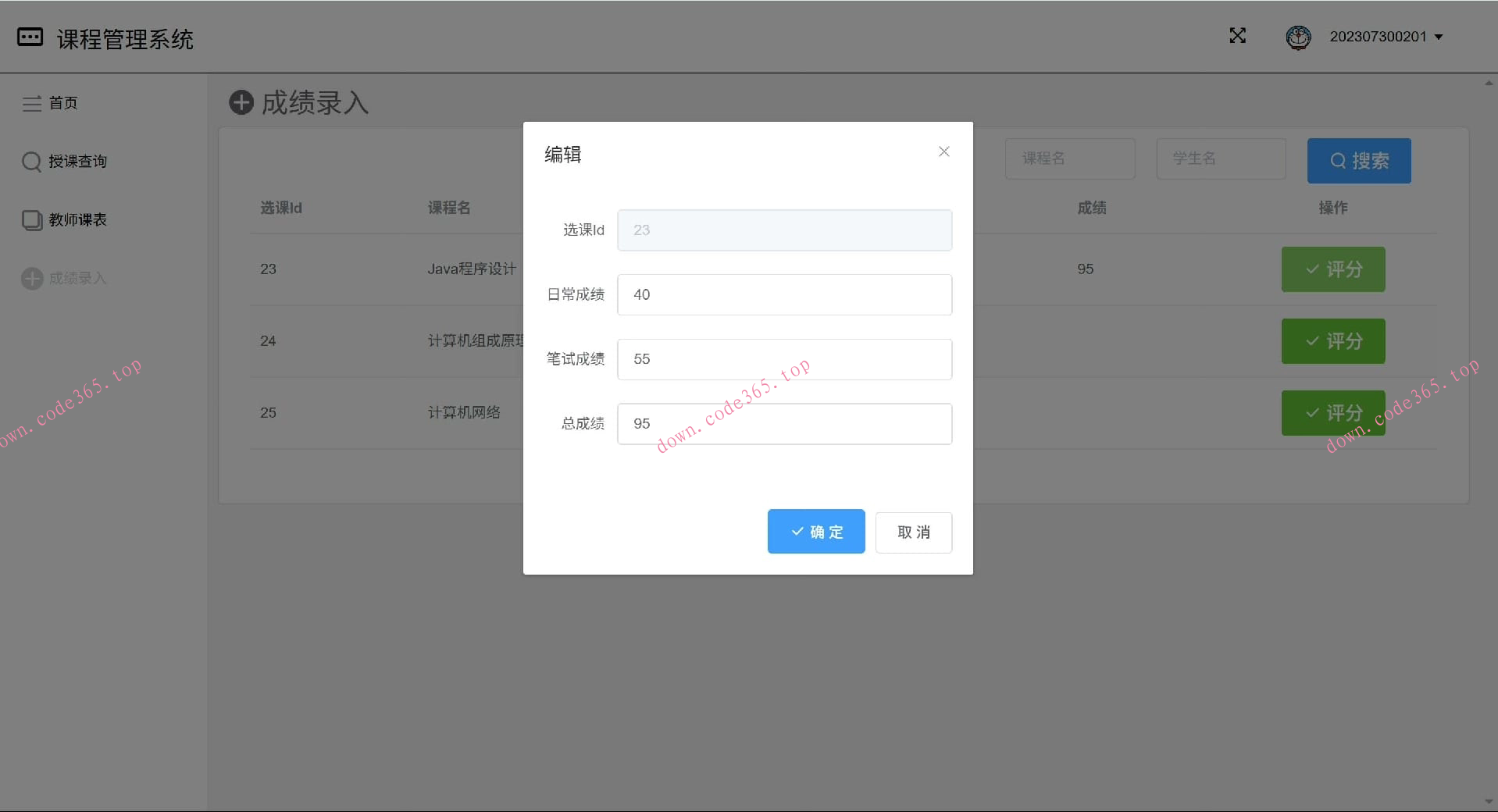Image resolution: width=1498 pixels, height=812 pixels.
Task: Select 成绩录入 in the sidebar
Action: tap(77, 279)
